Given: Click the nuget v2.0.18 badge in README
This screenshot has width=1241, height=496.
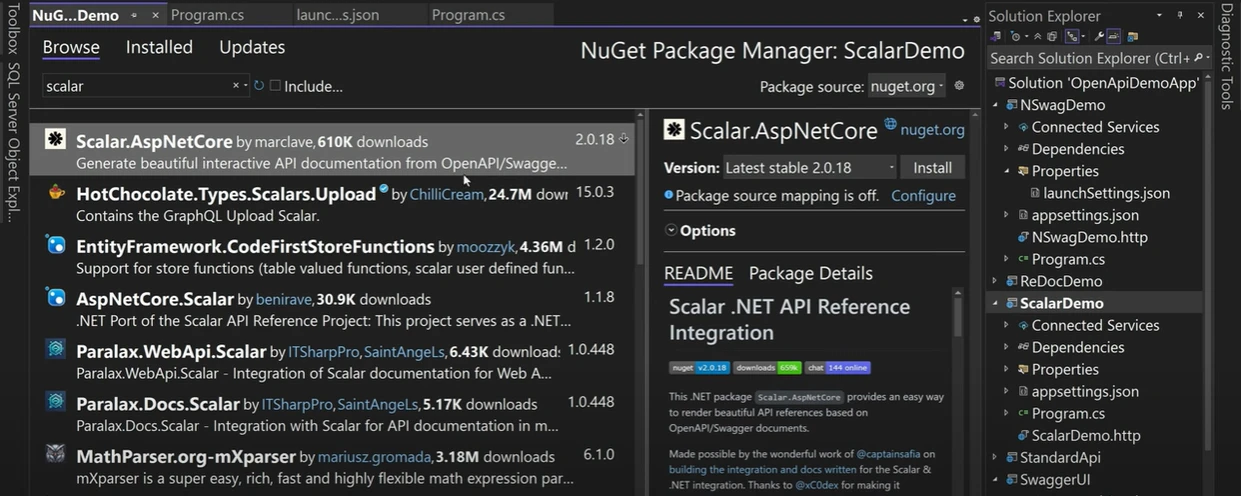Looking at the screenshot, I should coord(699,368).
